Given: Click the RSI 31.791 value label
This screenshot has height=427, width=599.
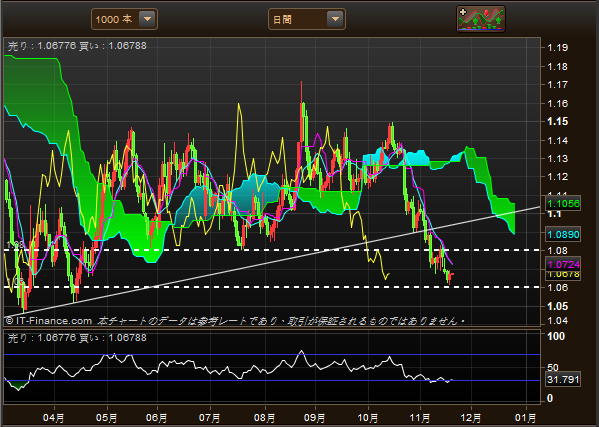Looking at the screenshot, I should [563, 380].
